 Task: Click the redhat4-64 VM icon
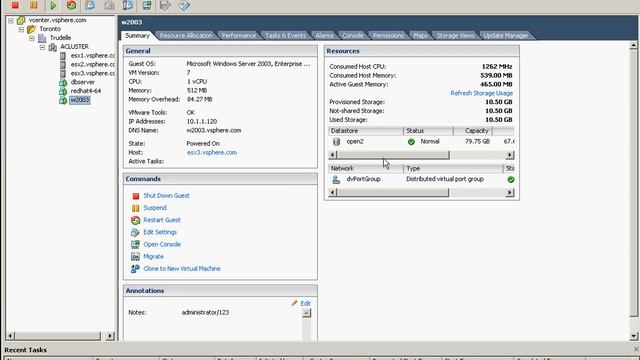tap(63, 91)
